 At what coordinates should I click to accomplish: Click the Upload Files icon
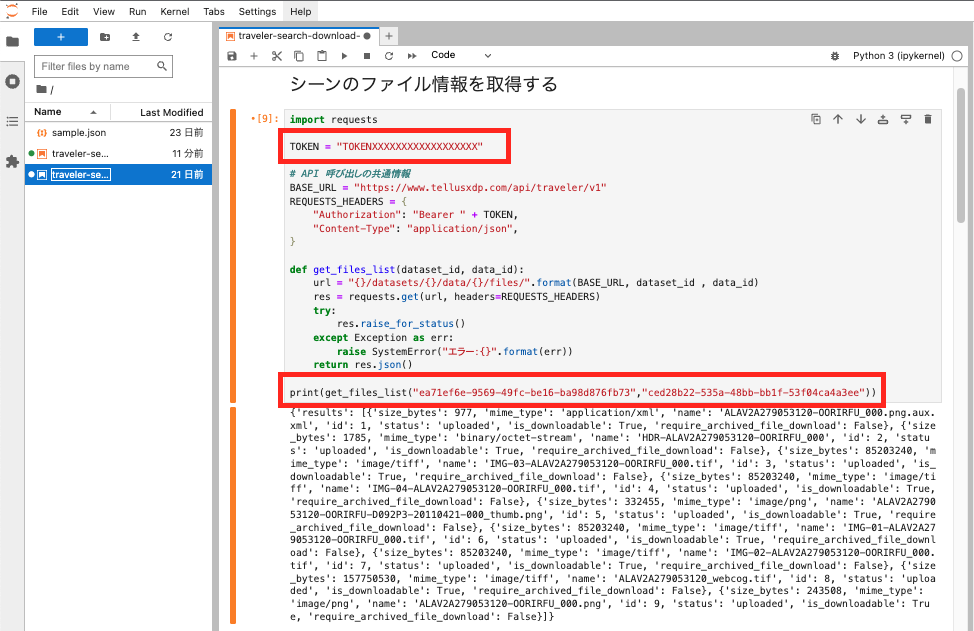pos(136,37)
